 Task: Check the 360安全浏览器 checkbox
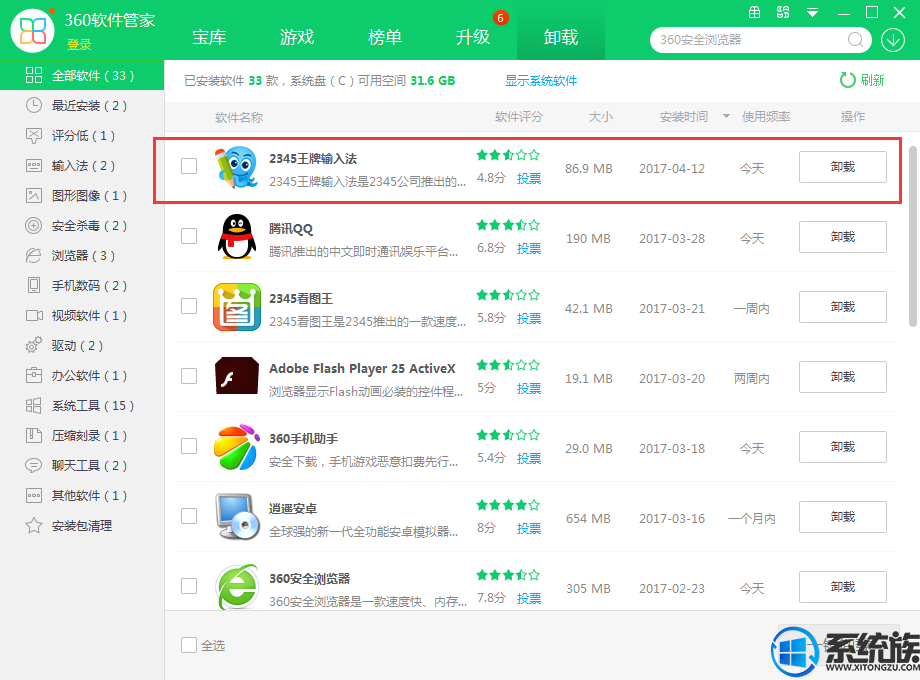coord(189,586)
